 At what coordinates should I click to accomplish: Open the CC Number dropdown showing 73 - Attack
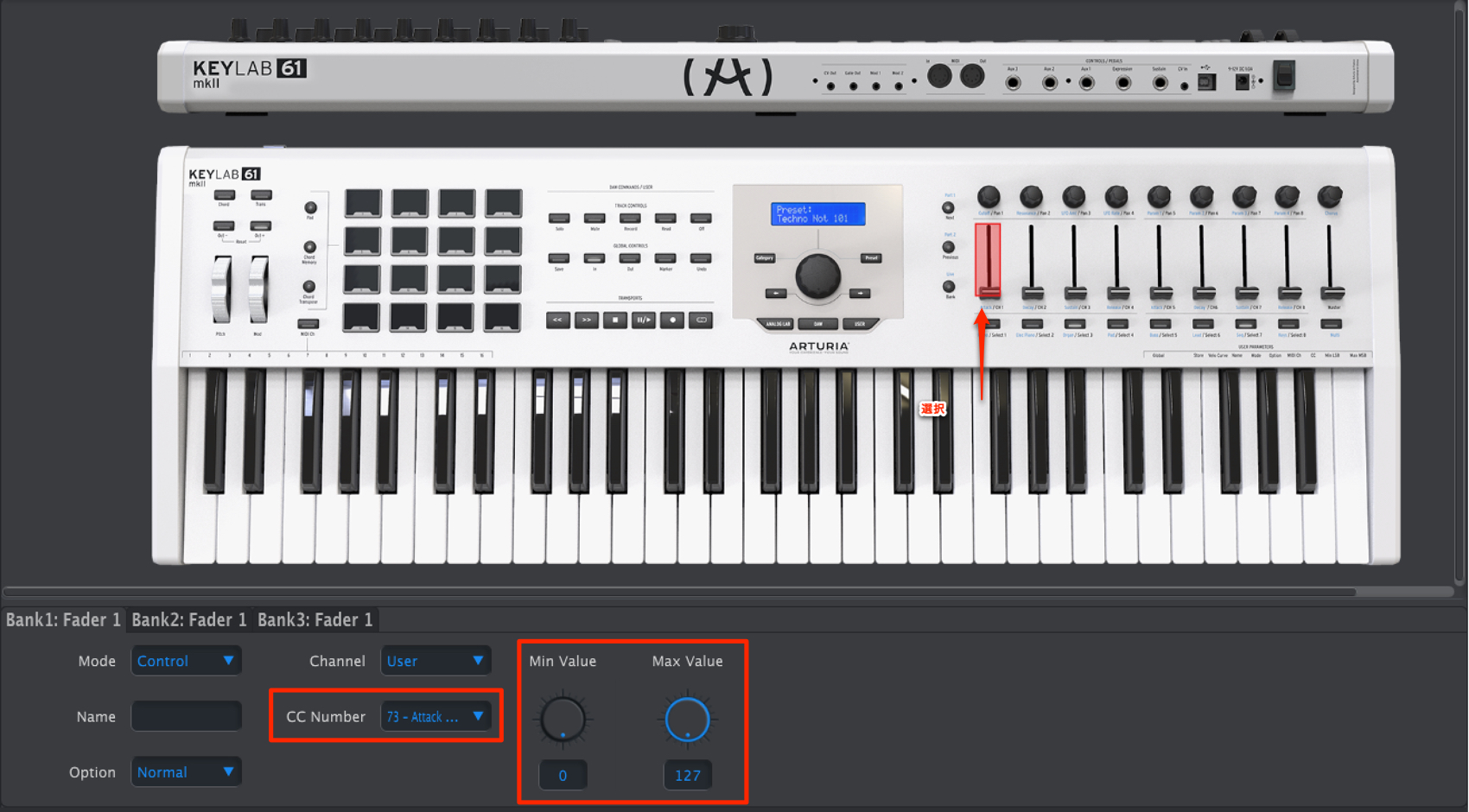(436, 716)
